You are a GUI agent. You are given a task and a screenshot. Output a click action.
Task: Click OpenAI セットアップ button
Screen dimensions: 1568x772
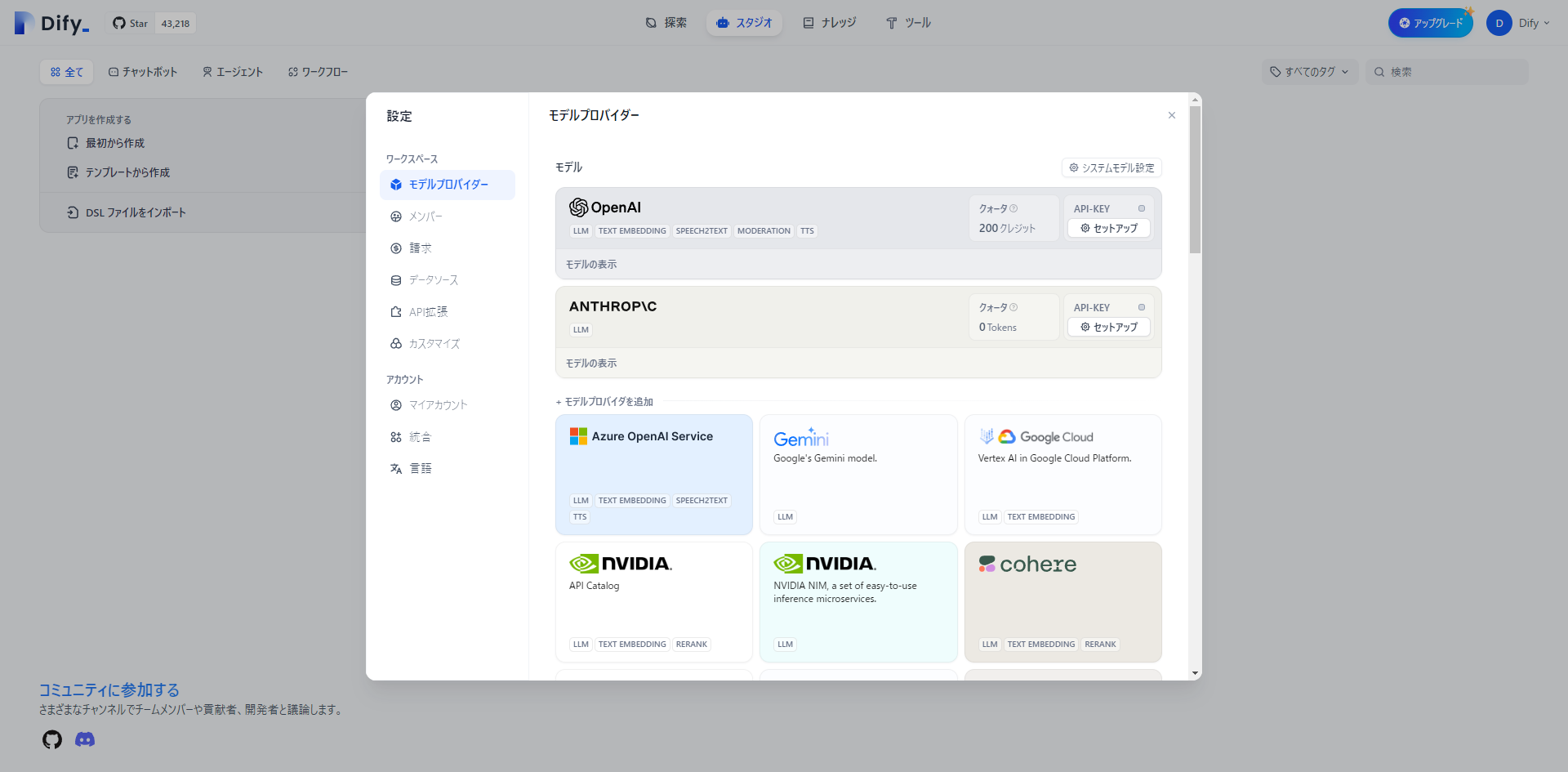tap(1109, 228)
